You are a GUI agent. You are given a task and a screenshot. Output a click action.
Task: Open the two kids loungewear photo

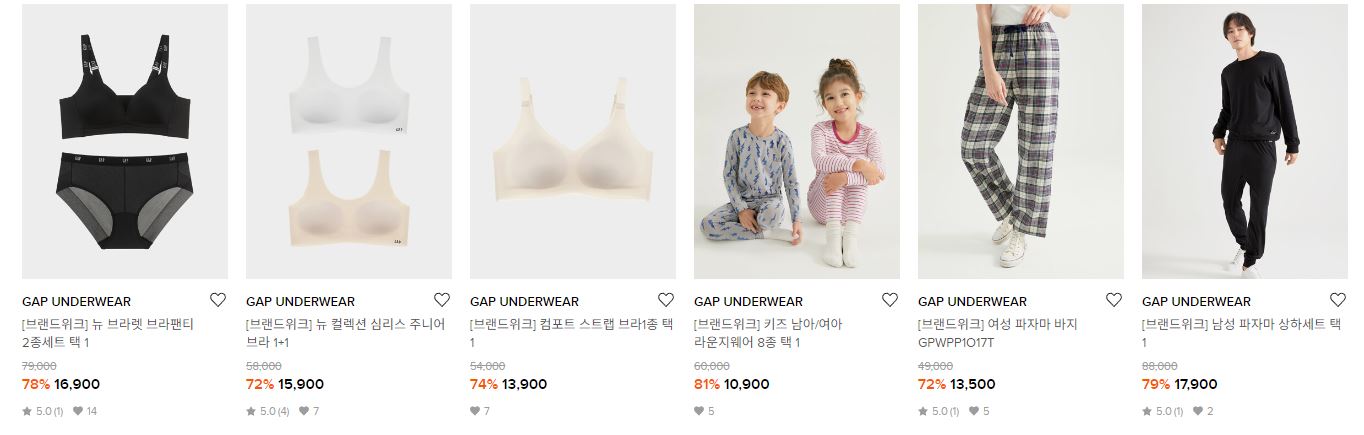797,141
